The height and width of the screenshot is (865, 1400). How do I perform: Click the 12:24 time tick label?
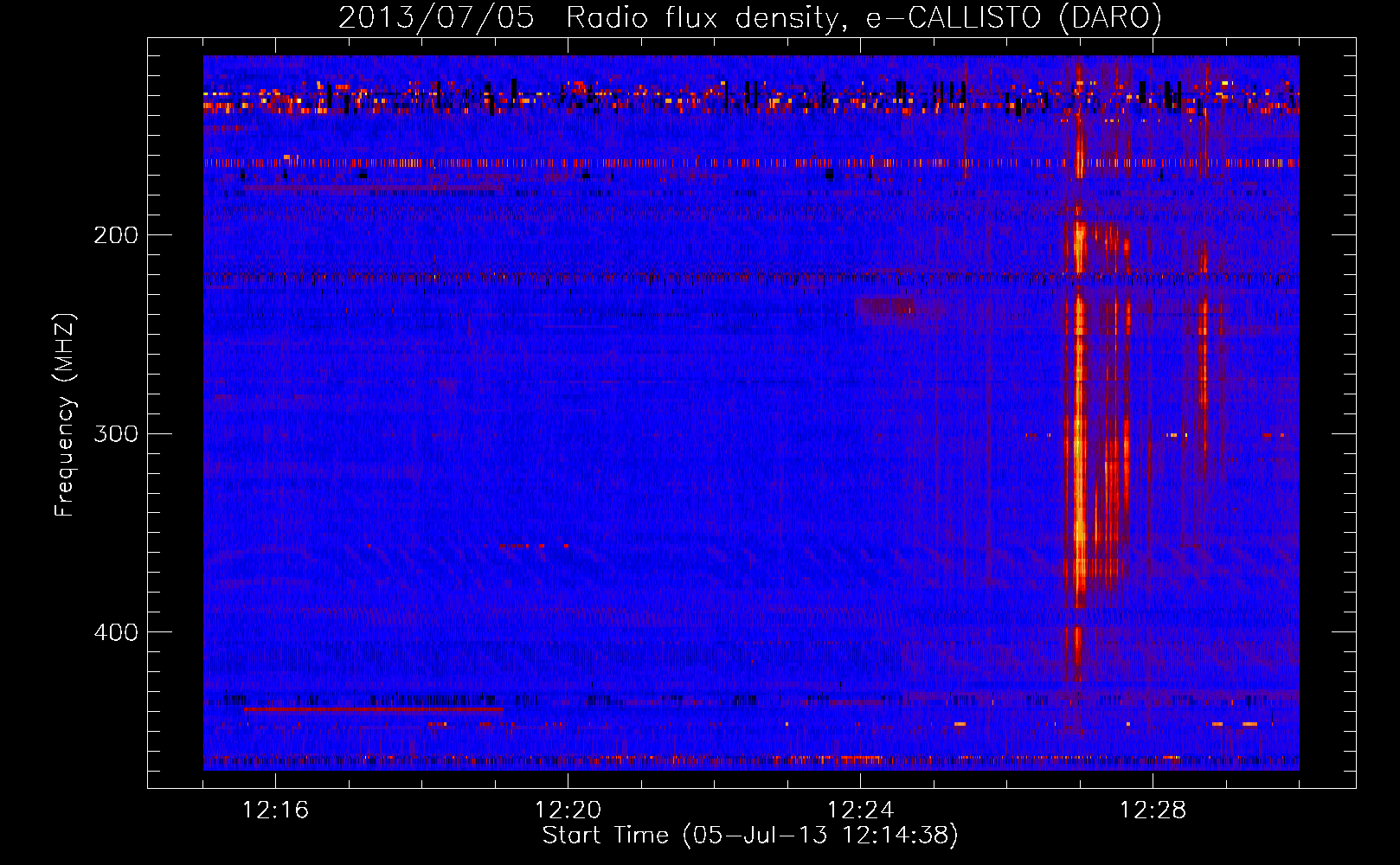pyautogui.click(x=860, y=811)
